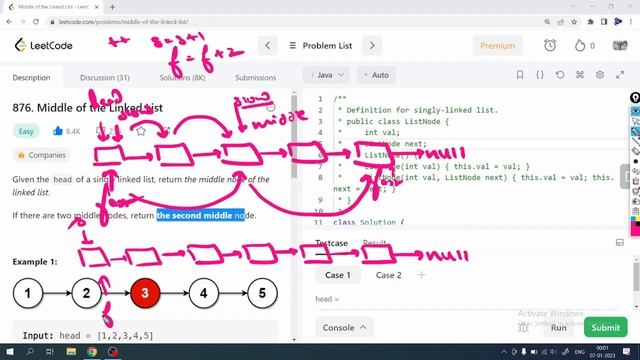This screenshot has width=640, height=360.
Task: Click the share page icon in the address bar
Action: click(x=560, y=22)
